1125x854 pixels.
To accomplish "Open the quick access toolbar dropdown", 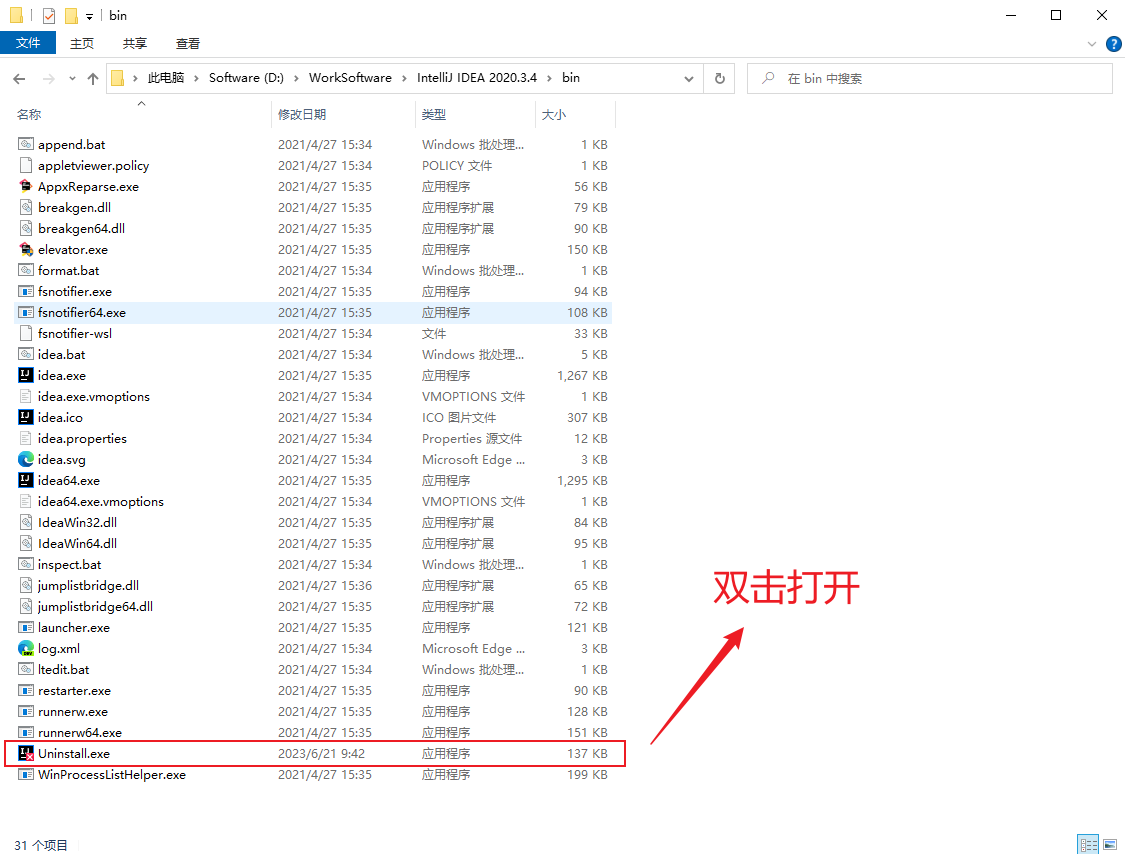I will point(89,16).
